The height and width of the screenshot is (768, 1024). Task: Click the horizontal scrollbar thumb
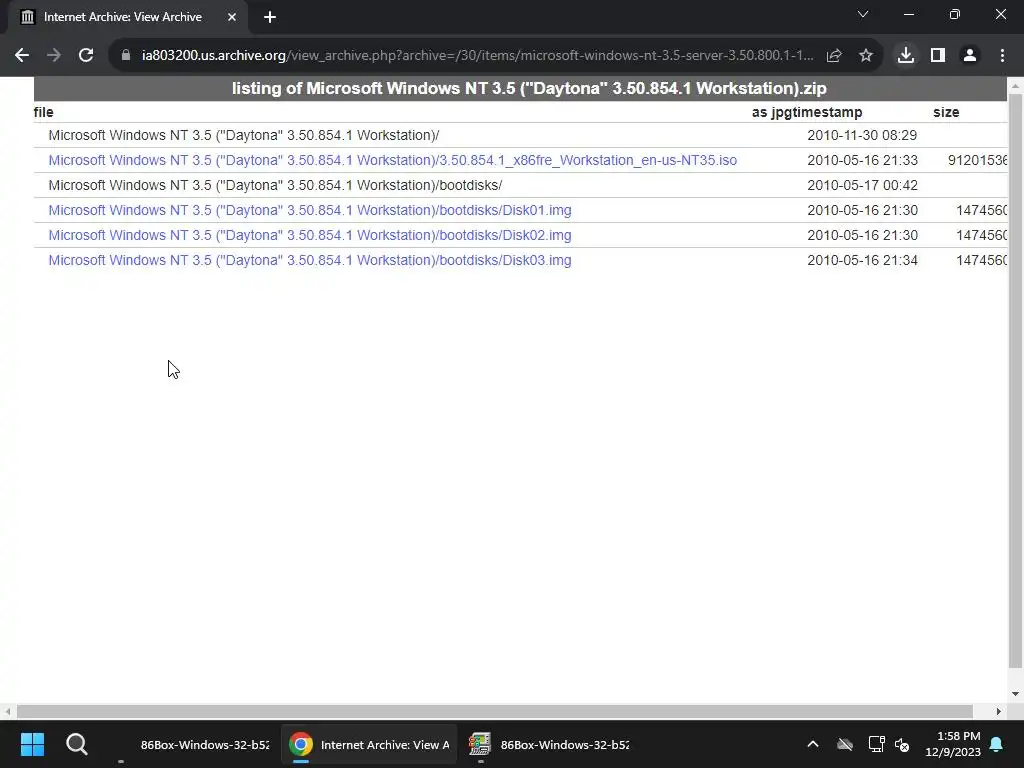click(x=494, y=711)
